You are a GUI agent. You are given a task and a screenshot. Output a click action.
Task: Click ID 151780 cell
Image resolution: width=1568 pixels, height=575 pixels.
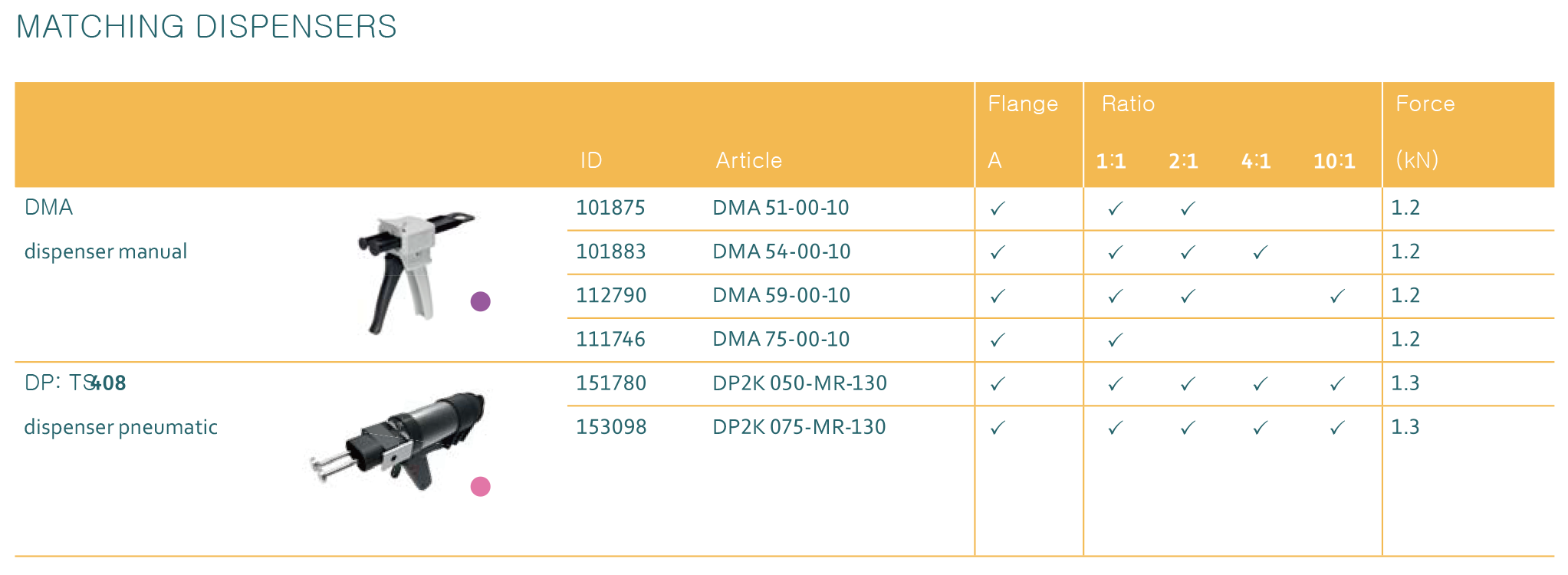[x=610, y=383]
